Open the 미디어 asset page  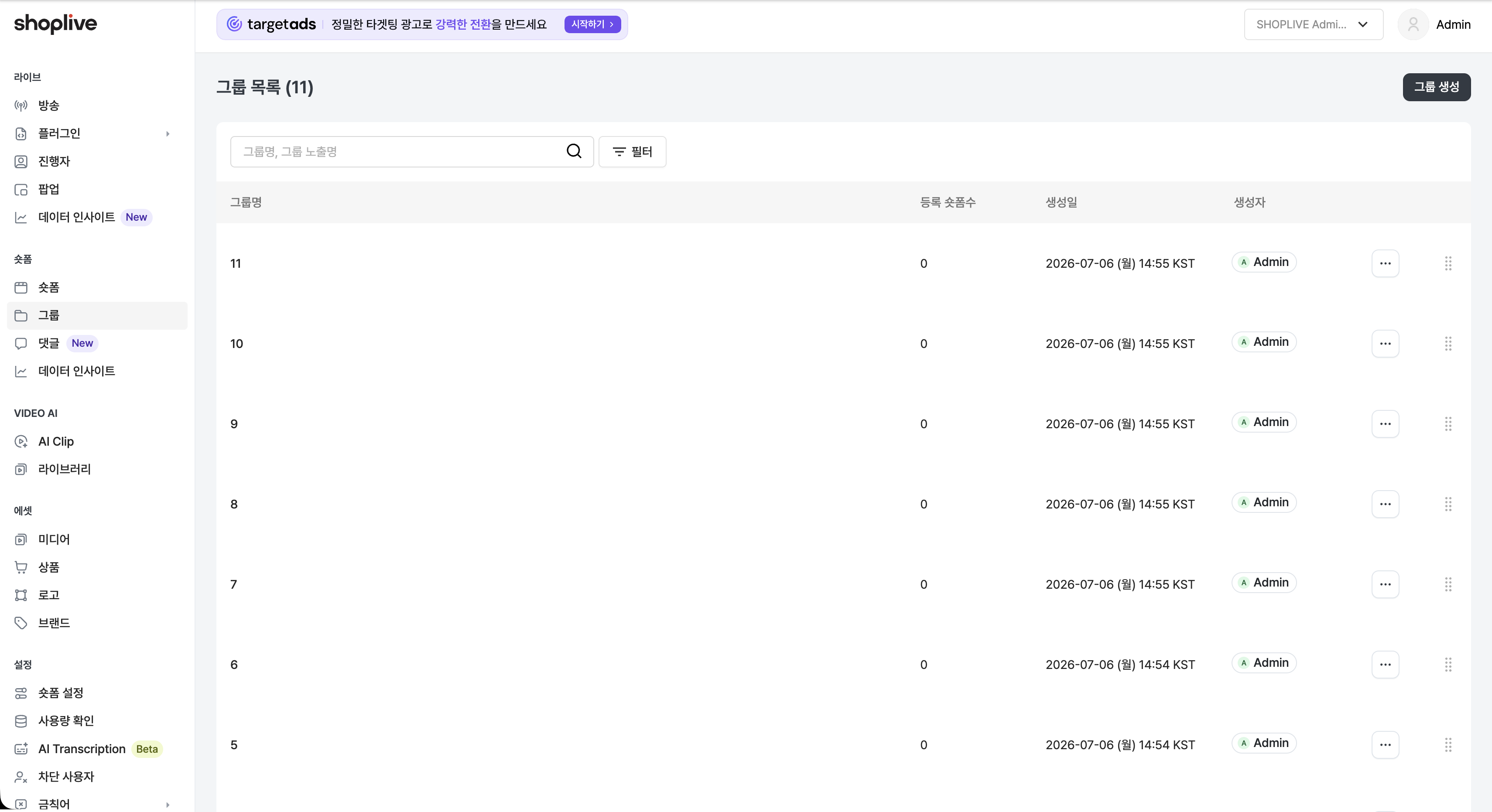[x=97, y=539]
